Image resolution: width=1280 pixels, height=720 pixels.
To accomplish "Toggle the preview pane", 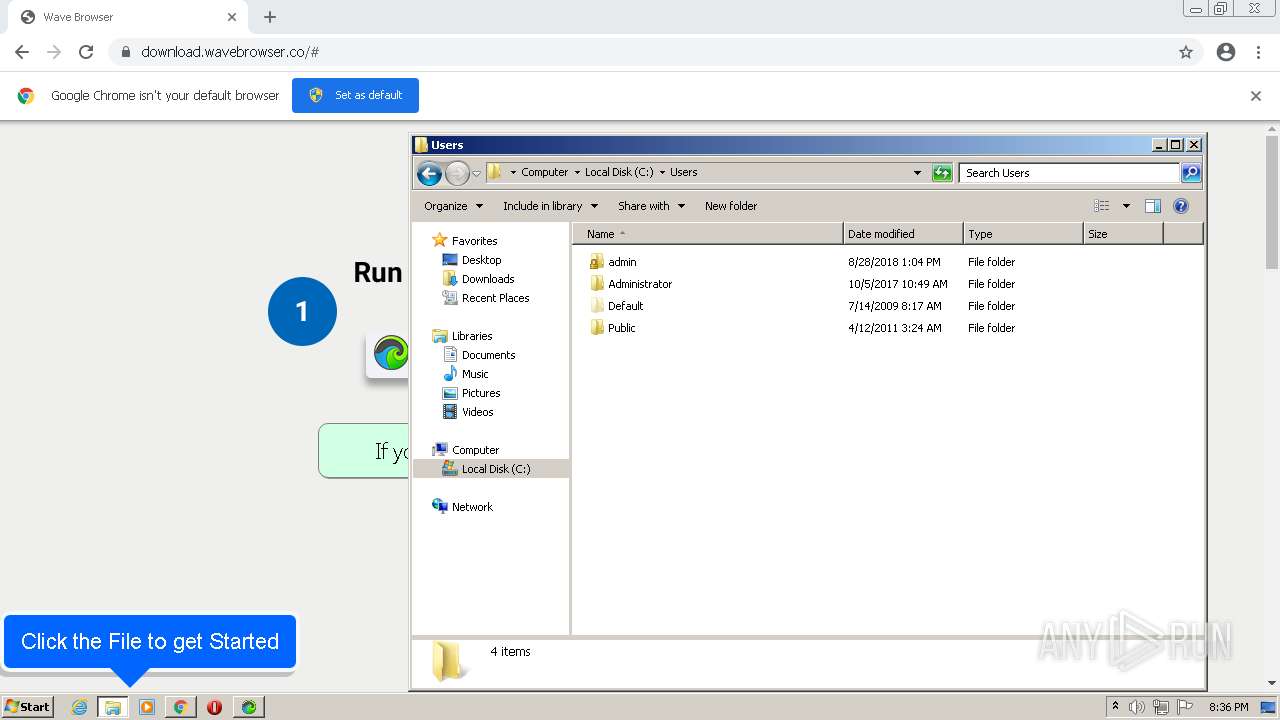I will 1153,206.
